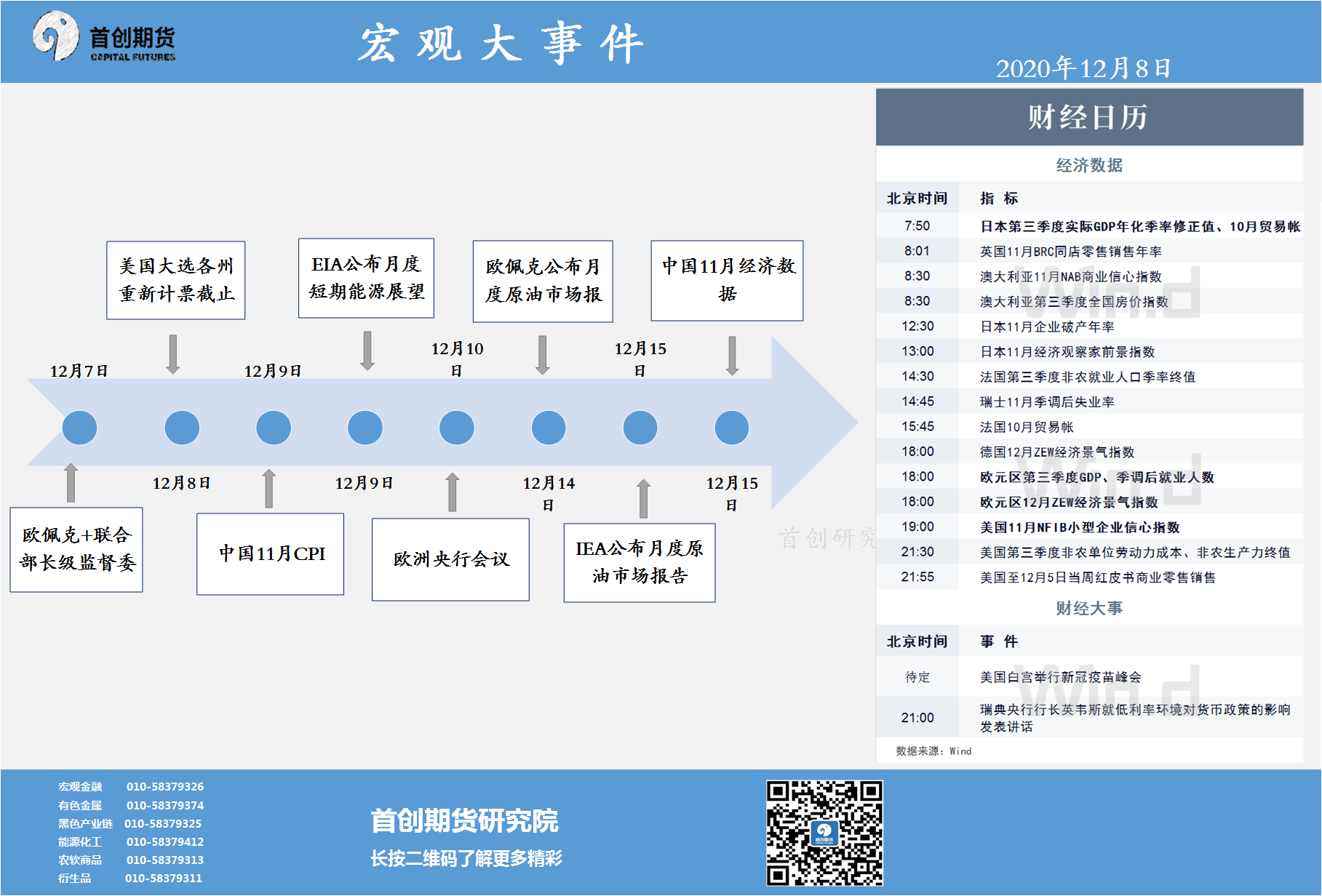Click the 宏观大事件 page title

pyautogui.click(x=501, y=44)
